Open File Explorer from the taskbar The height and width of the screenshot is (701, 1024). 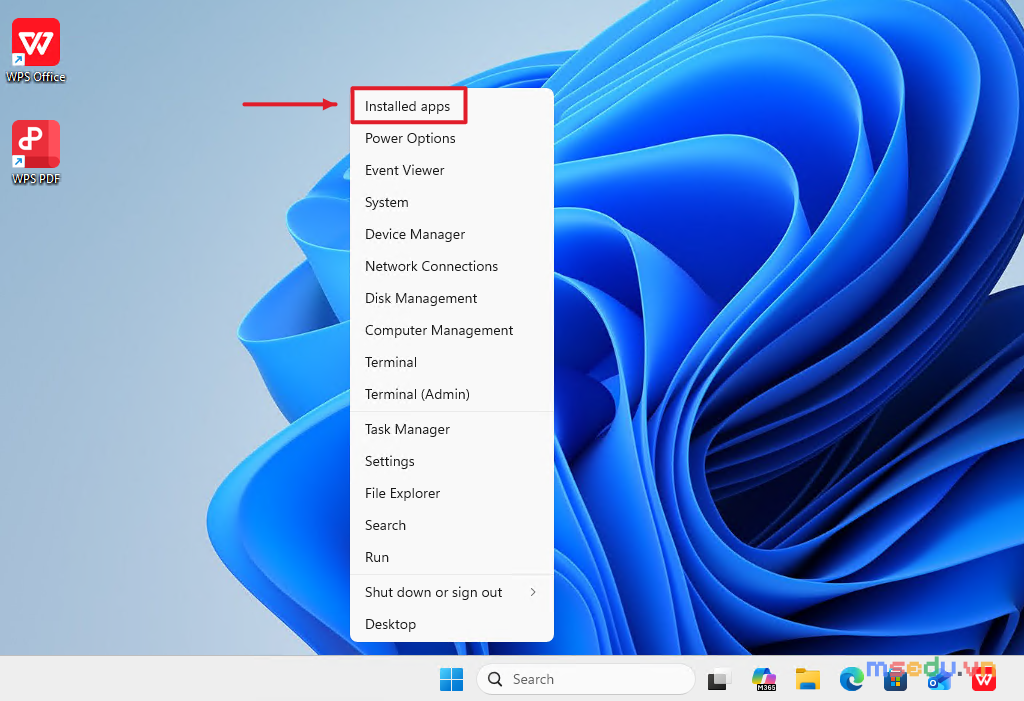807,679
